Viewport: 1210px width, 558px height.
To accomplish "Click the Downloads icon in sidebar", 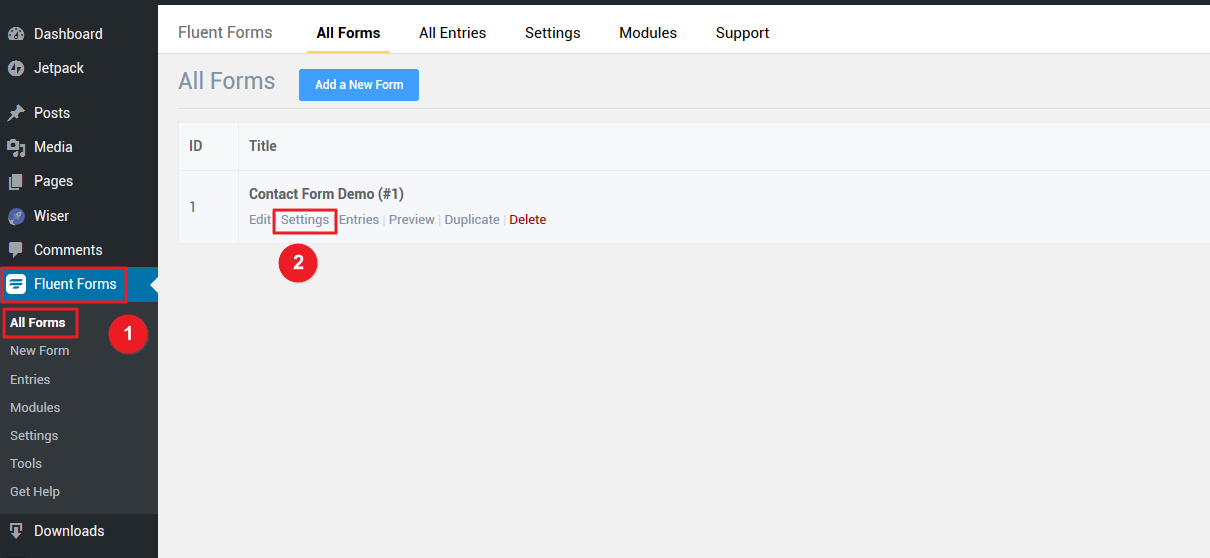I will tap(16, 531).
